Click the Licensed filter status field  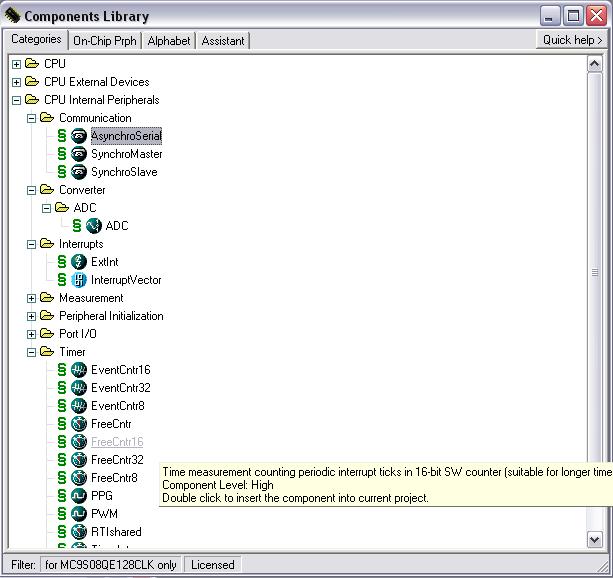pos(212,565)
